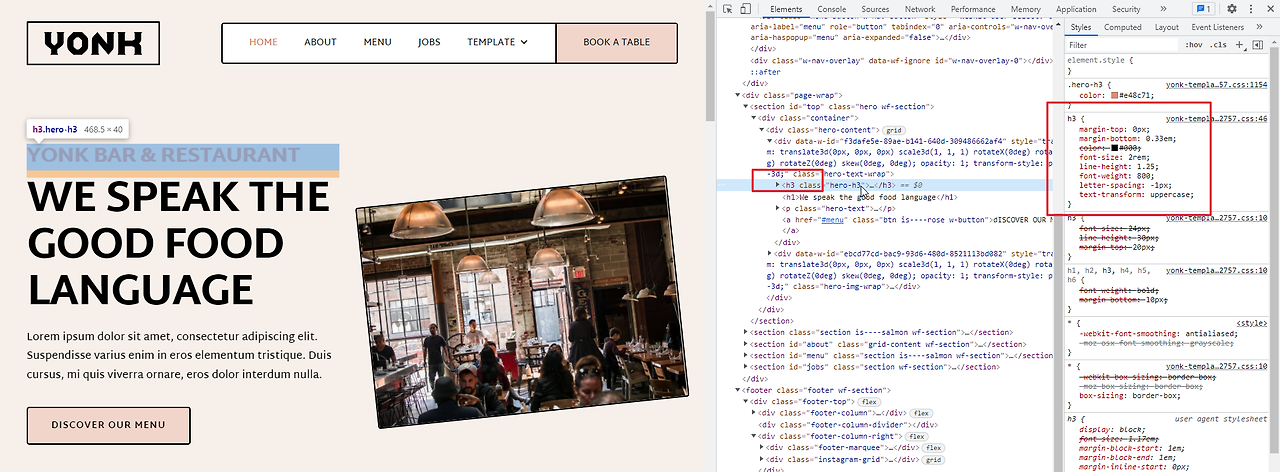Collapse the hero-content div node
The height and width of the screenshot is (472, 1280).
pos(762,130)
